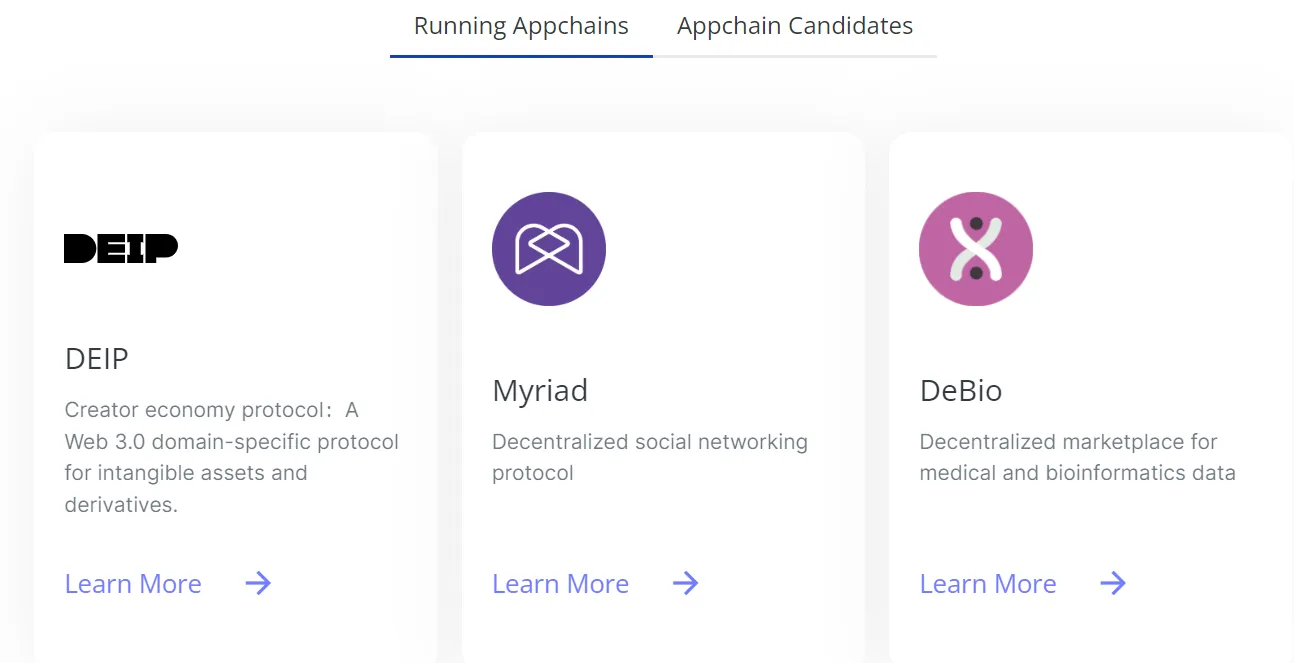Click the arrow icon in Myriad card

click(685, 583)
